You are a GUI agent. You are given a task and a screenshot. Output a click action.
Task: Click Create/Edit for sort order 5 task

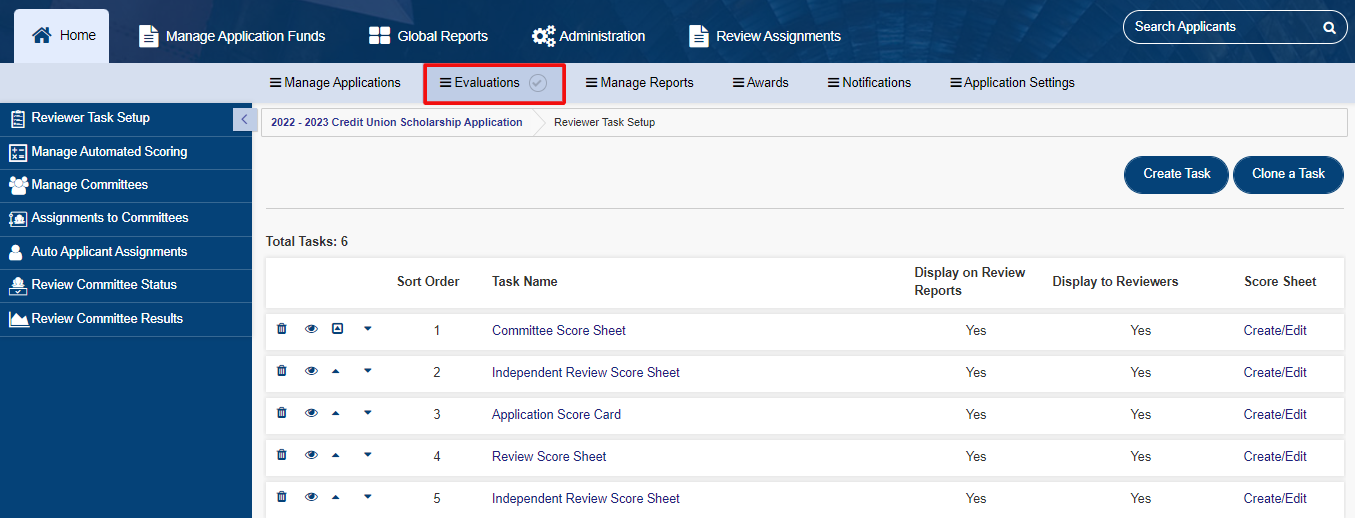(x=1275, y=498)
